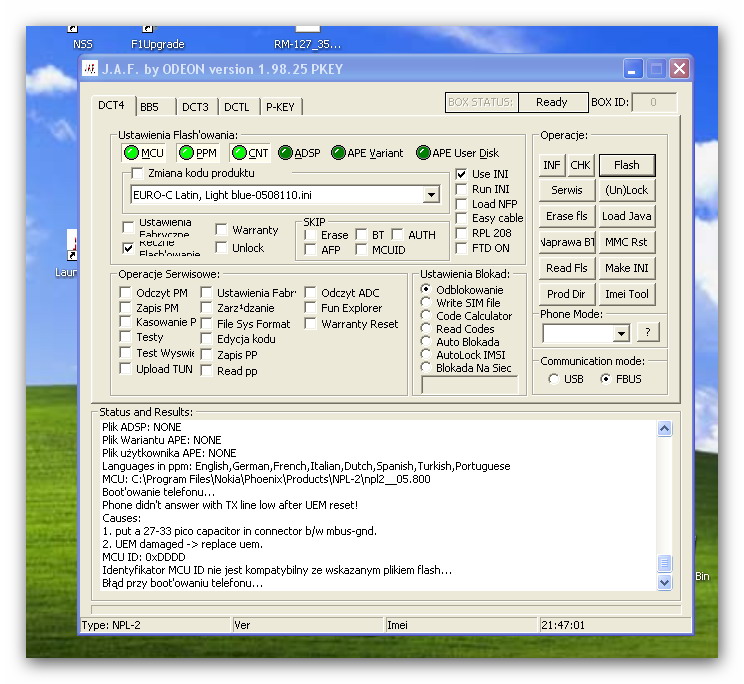This screenshot has width=744, height=684.
Task: Enable SKIP AUTH checkbox
Action: click(398, 235)
